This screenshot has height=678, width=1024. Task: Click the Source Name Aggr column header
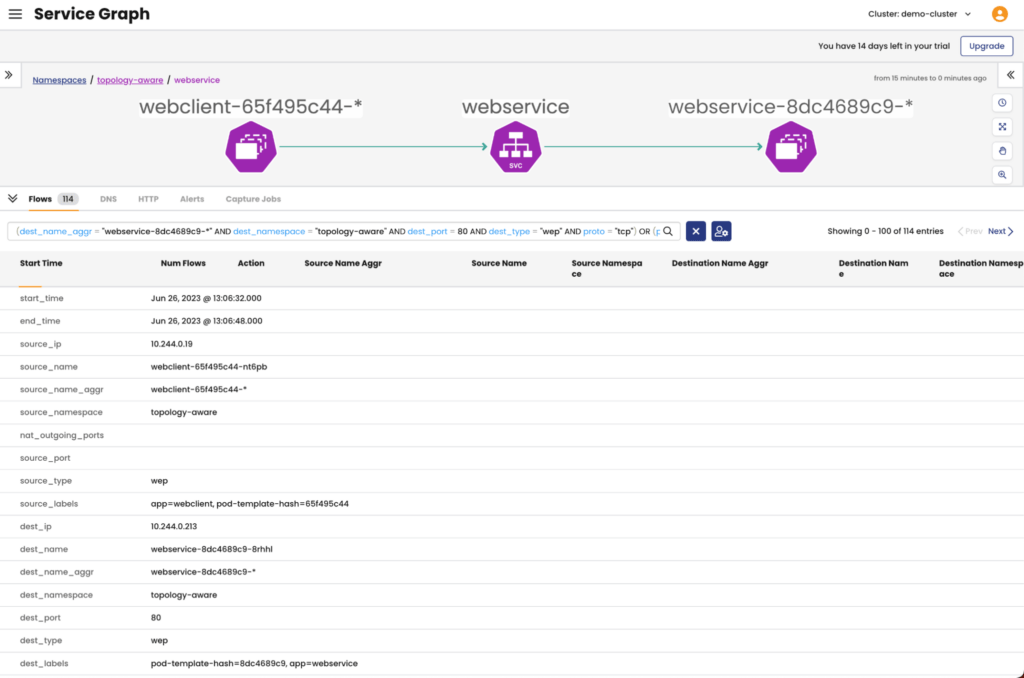343,263
